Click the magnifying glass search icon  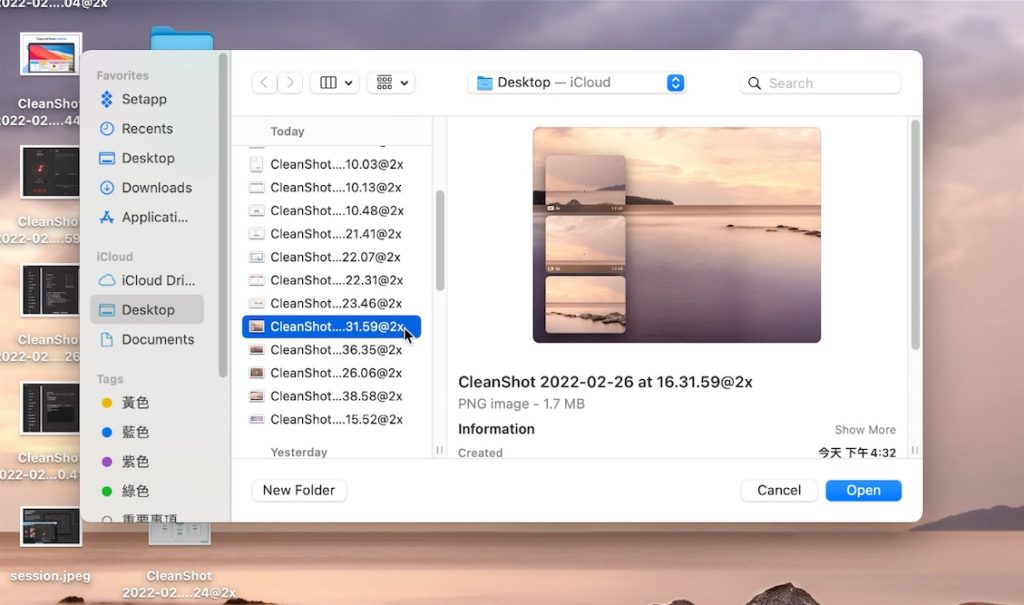click(754, 83)
